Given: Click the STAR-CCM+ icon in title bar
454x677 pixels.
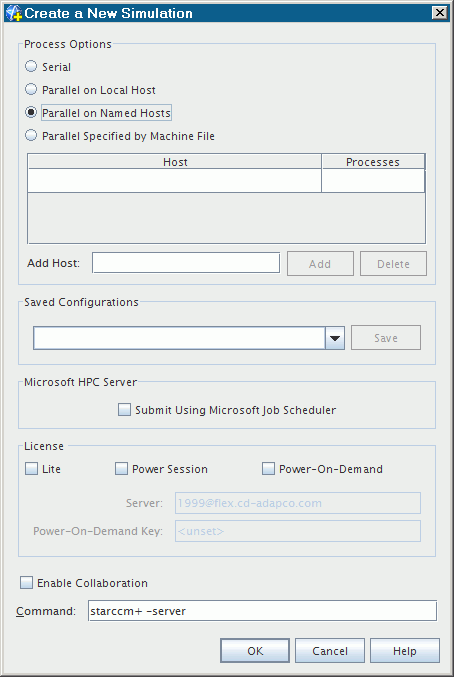Looking at the screenshot, I should (x=13, y=13).
